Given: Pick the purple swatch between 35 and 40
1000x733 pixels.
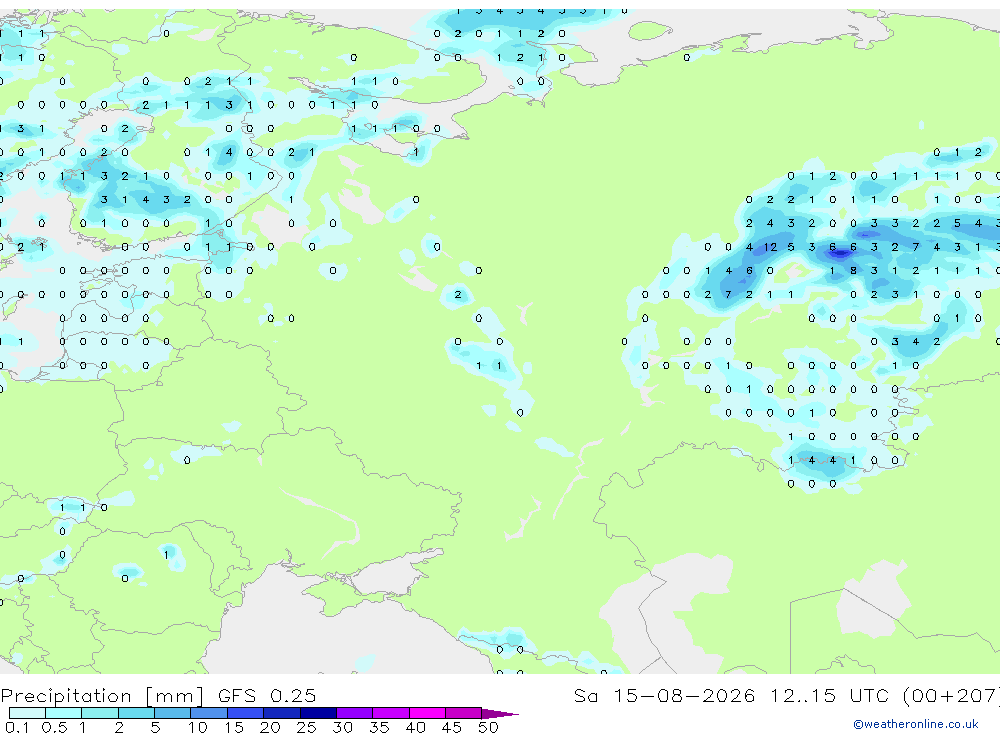Looking at the screenshot, I should [x=390, y=713].
